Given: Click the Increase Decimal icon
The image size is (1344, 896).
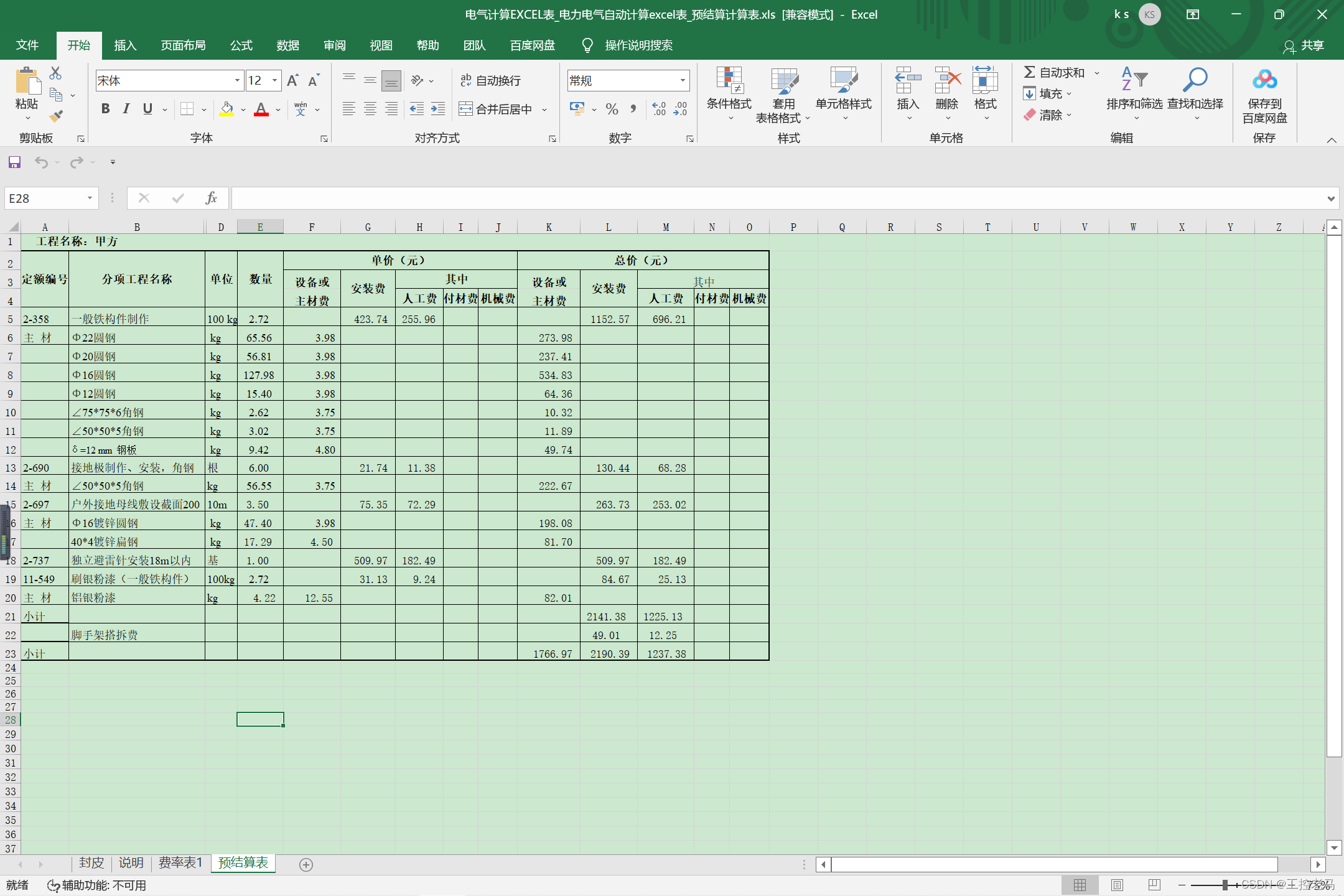Looking at the screenshot, I should click(659, 109).
